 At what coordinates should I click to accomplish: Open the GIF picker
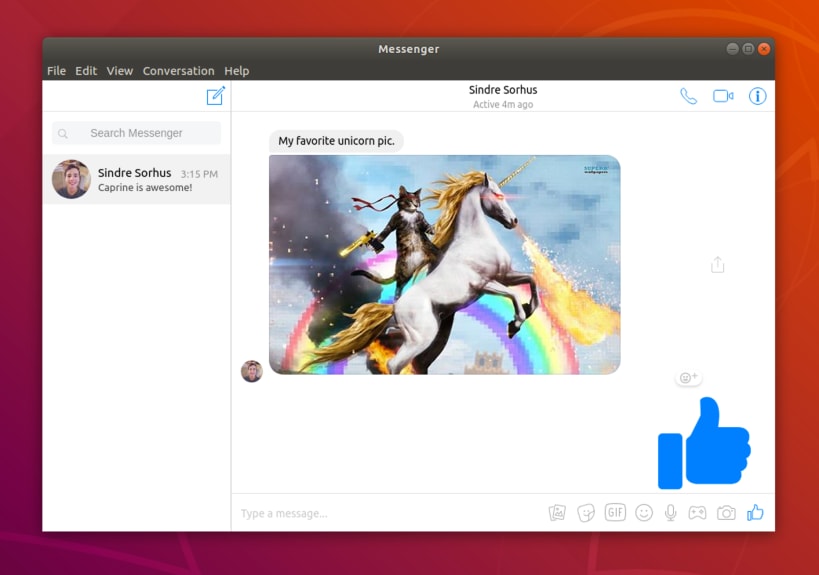615,512
